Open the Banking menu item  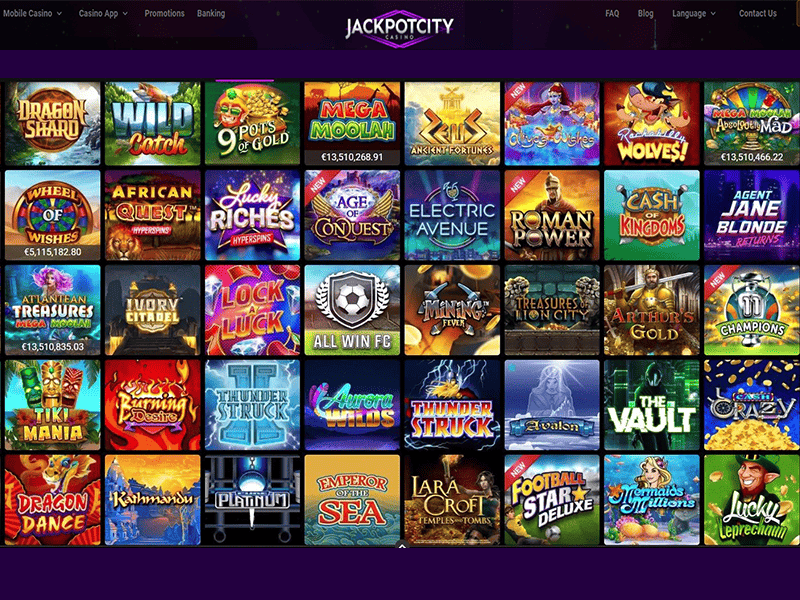(x=211, y=13)
